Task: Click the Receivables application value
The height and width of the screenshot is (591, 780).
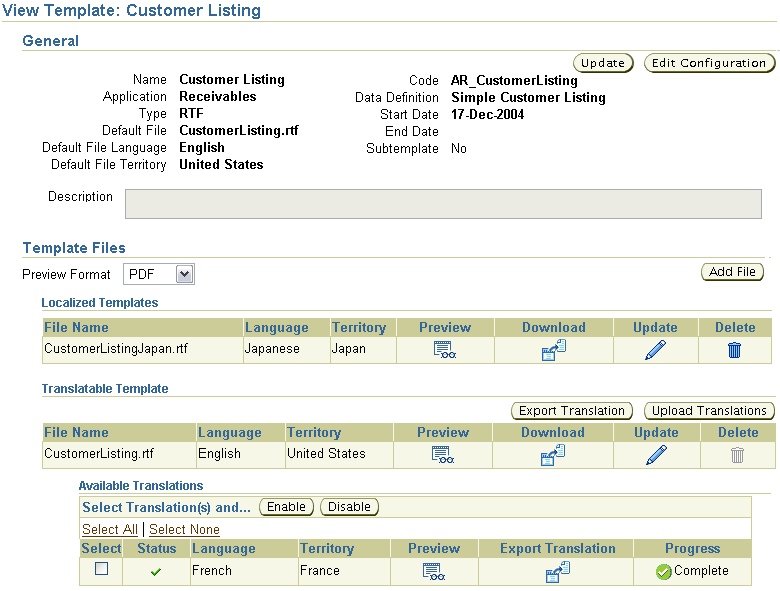Action: (218, 97)
